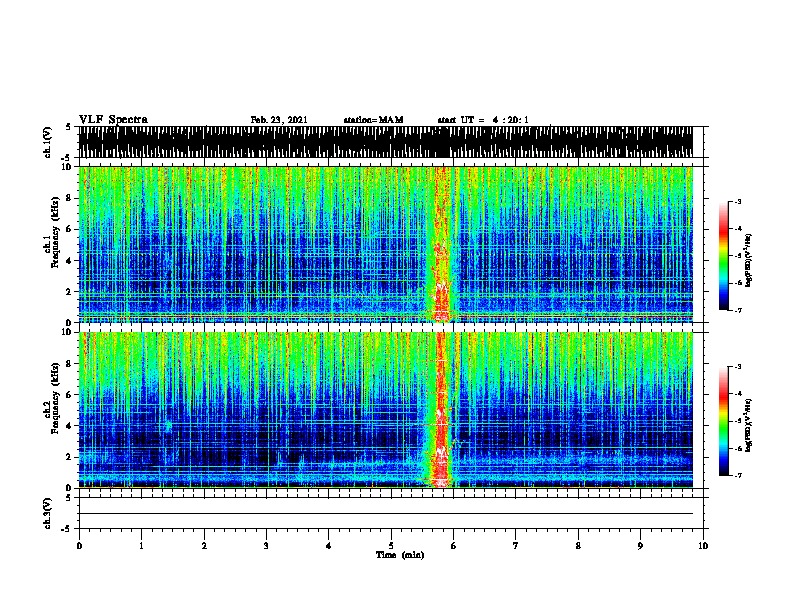Click the "-5" tick of ch.3(V) panel
Screen dimensions: 792x612
pyautogui.click(x=67, y=529)
